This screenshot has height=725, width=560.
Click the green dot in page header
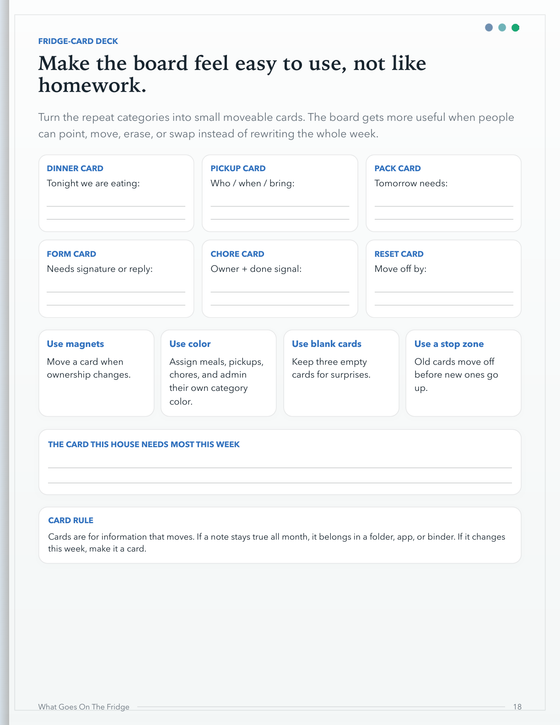(515, 27)
